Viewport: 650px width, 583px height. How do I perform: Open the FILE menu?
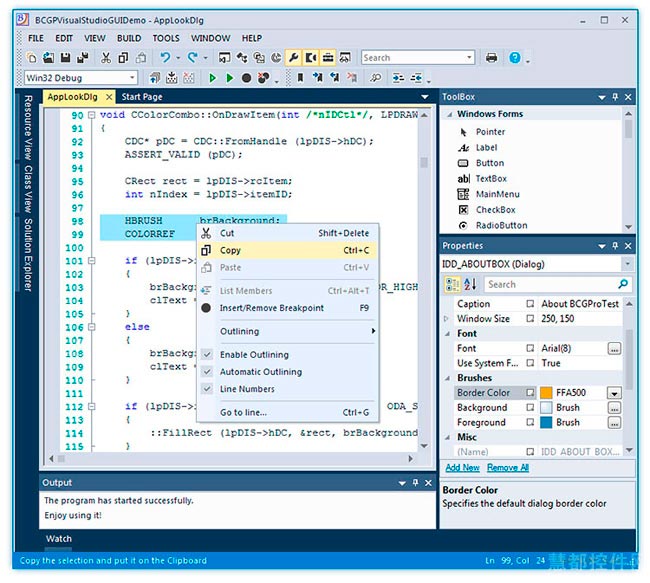pyautogui.click(x=36, y=38)
